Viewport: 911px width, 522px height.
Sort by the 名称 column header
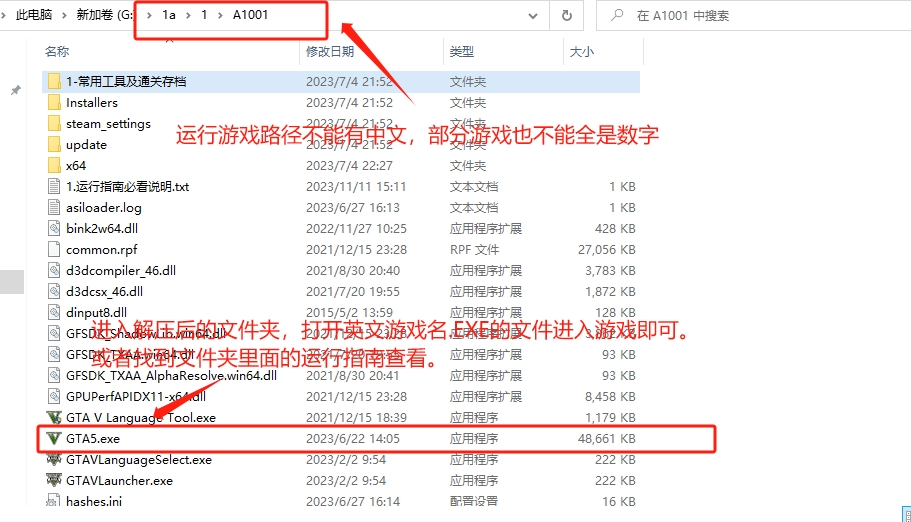(x=57, y=52)
